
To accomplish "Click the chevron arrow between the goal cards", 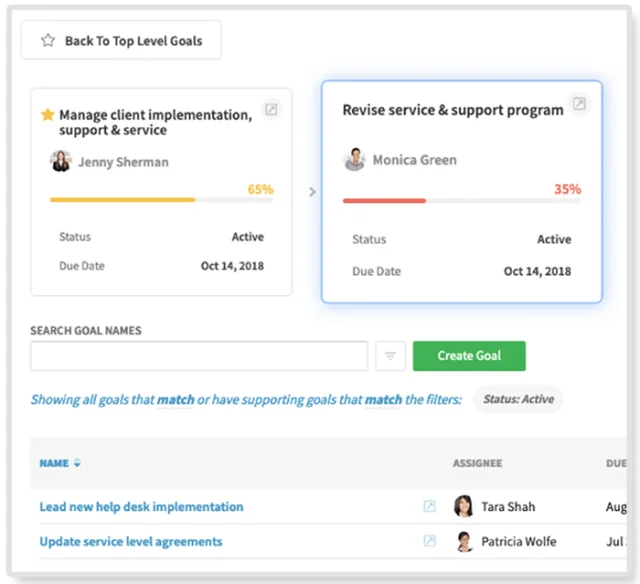I will click(x=312, y=192).
